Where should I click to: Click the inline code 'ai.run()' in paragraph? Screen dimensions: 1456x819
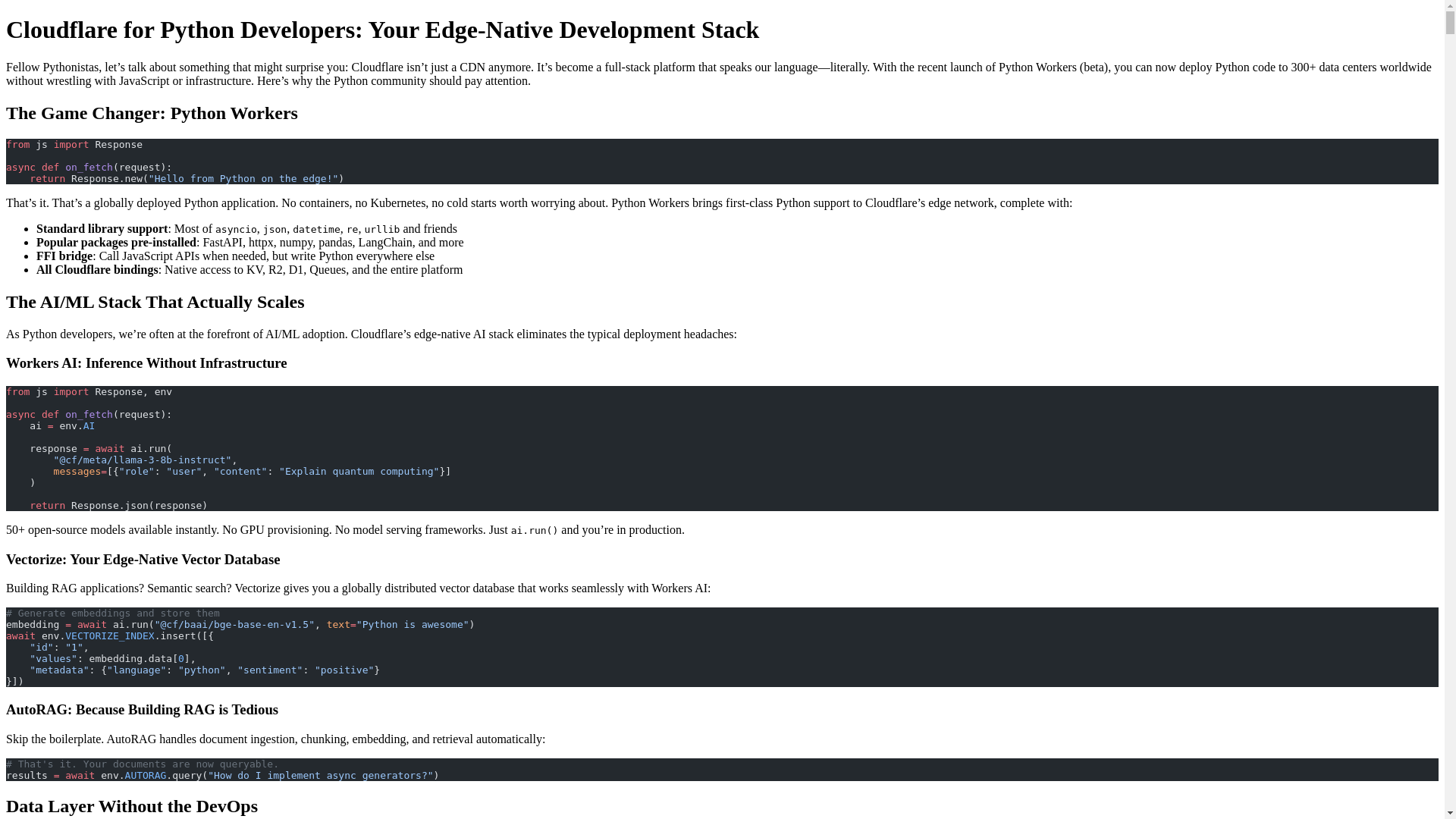(535, 531)
